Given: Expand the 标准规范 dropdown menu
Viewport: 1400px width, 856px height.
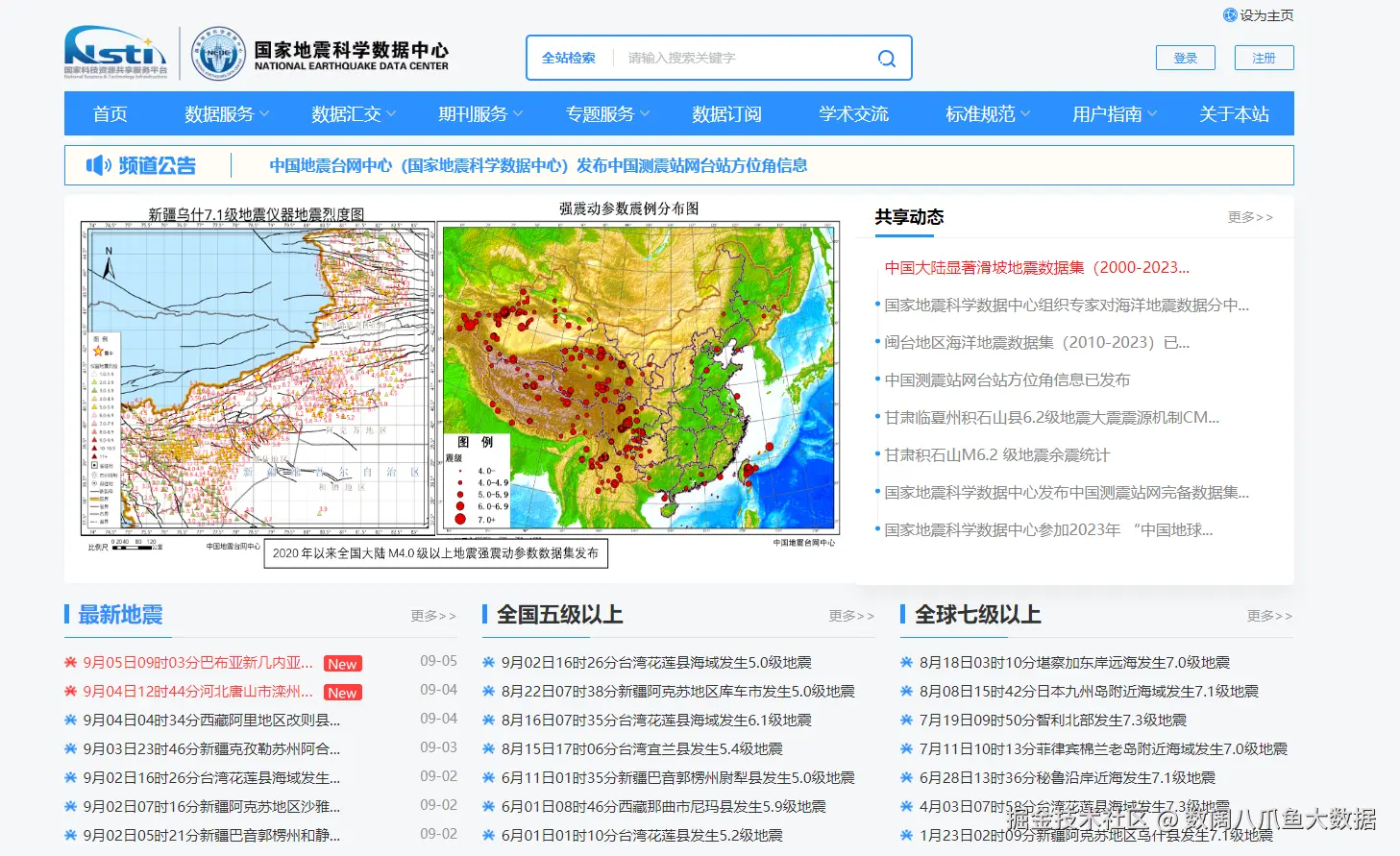Looking at the screenshot, I should tap(988, 113).
